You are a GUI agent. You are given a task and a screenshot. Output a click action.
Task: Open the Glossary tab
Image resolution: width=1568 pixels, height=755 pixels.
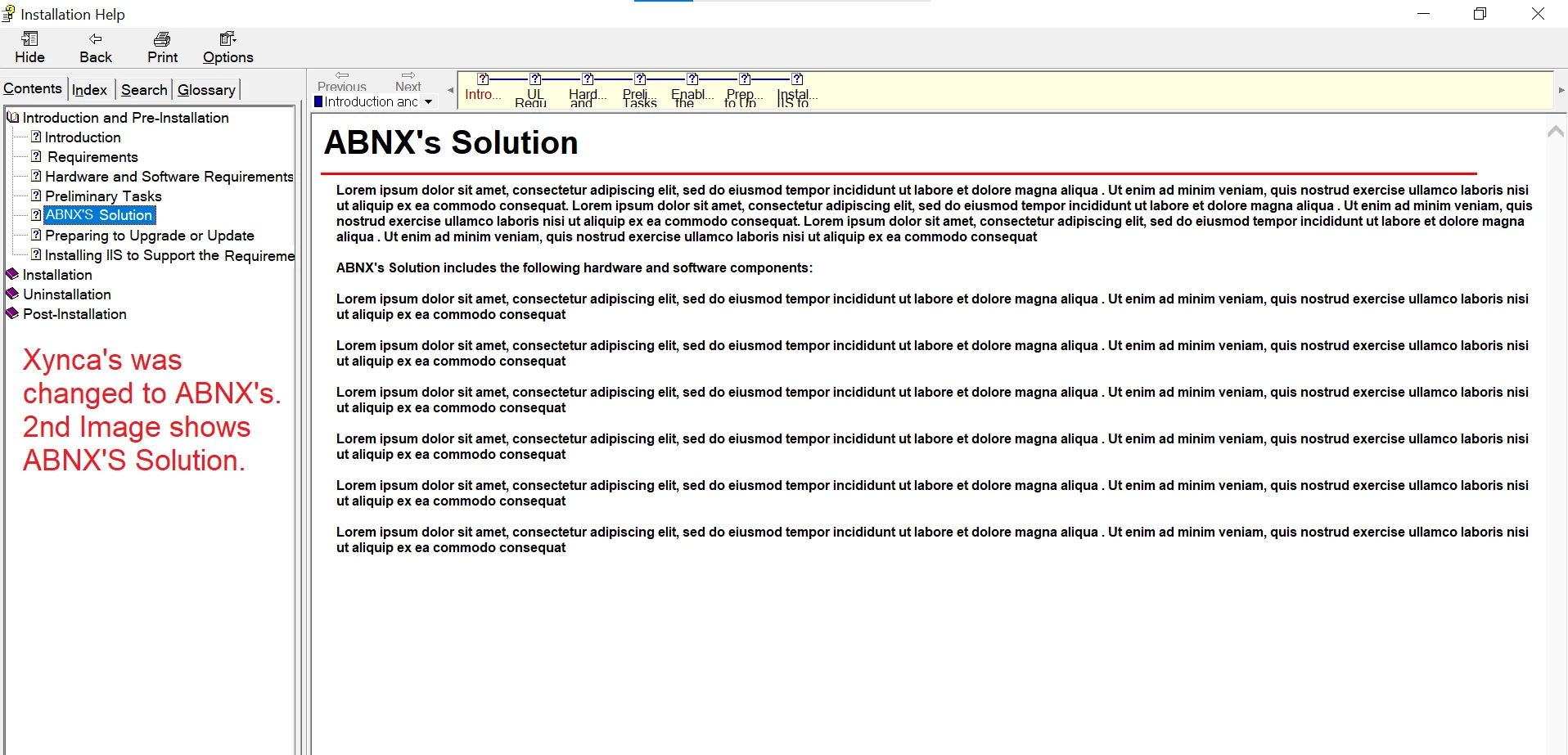(x=206, y=90)
